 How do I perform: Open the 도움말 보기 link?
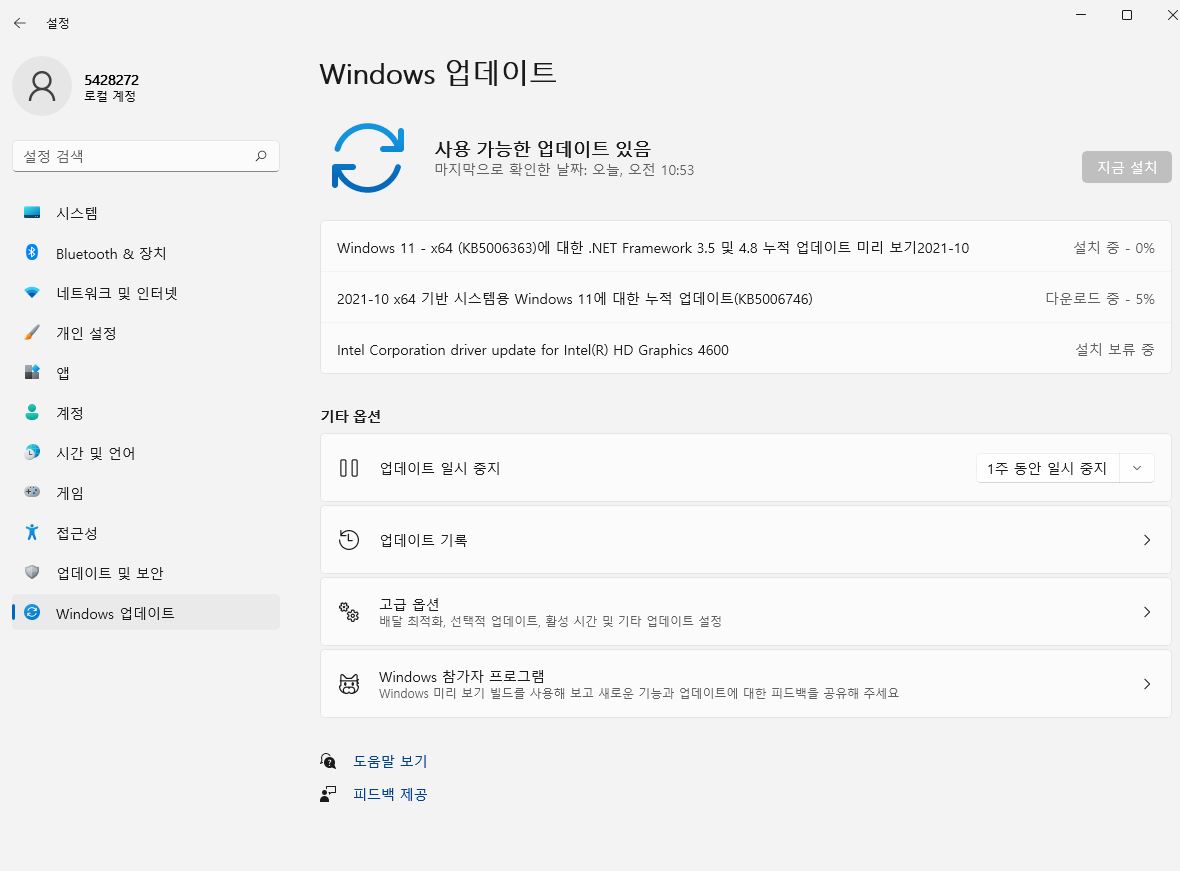[390, 761]
